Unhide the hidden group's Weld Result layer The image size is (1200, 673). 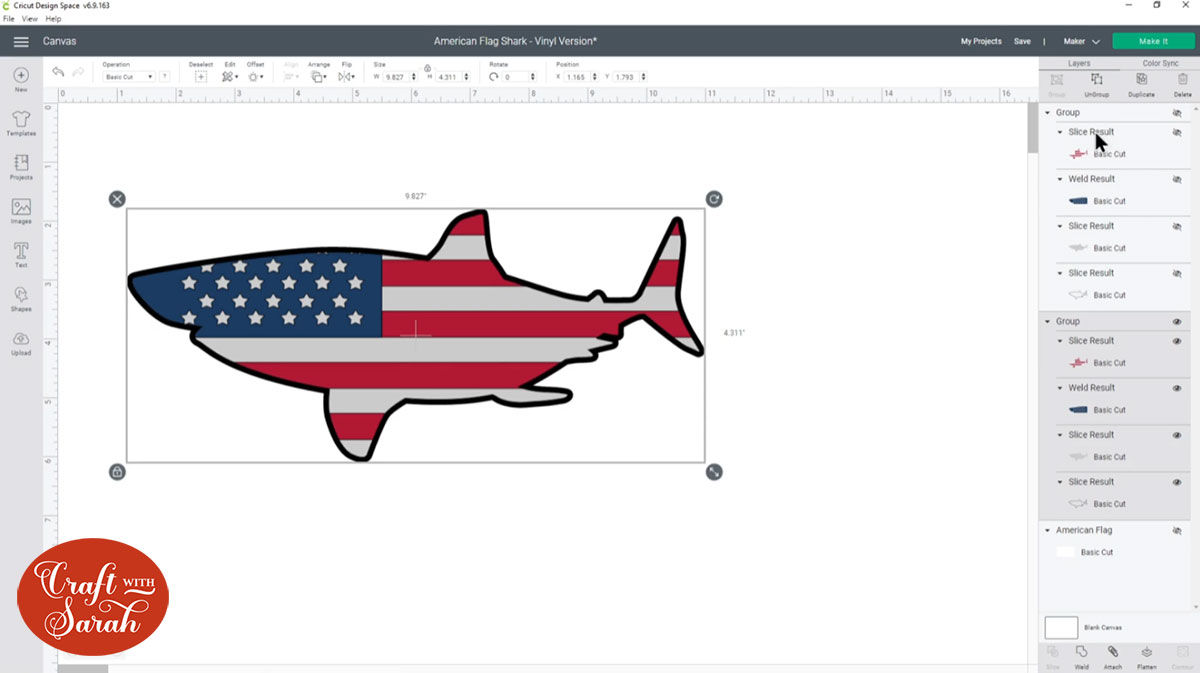[1177, 179]
